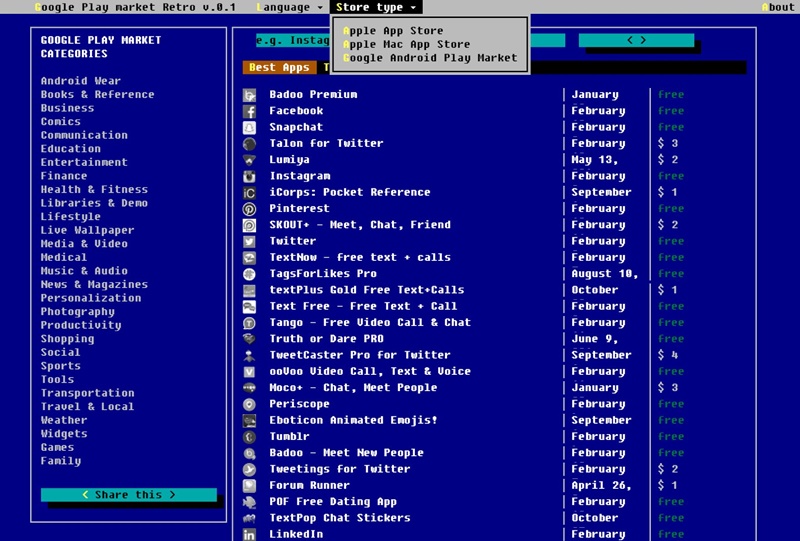Open the Language dropdown menu
This screenshot has height=541, width=800.
[289, 7]
